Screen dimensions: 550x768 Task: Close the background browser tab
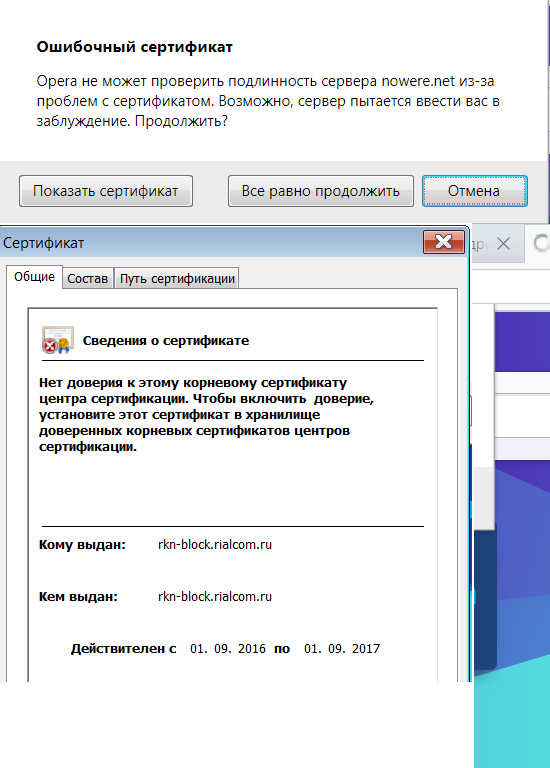pyautogui.click(x=503, y=243)
